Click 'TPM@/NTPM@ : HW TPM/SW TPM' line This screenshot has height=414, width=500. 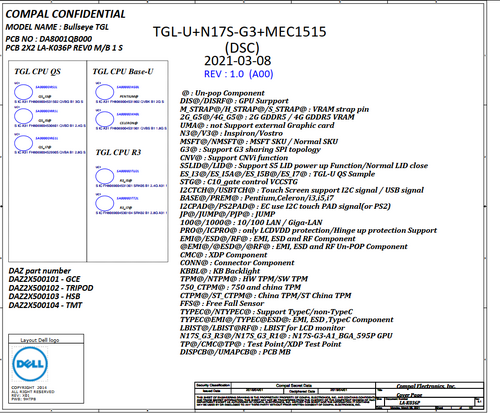pyautogui.click(x=244, y=279)
